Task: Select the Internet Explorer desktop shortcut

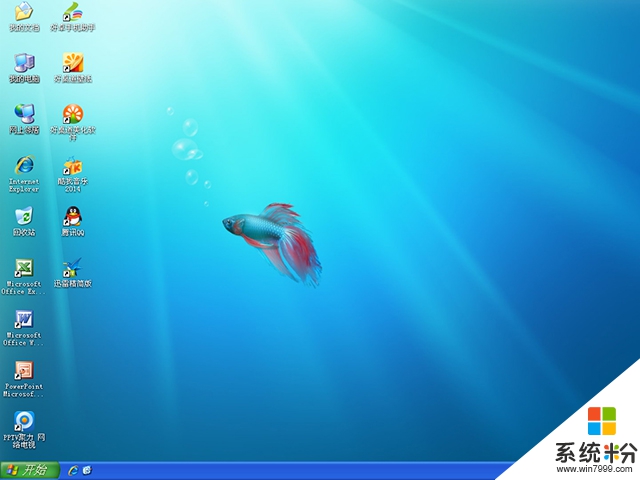Action: [x=24, y=165]
